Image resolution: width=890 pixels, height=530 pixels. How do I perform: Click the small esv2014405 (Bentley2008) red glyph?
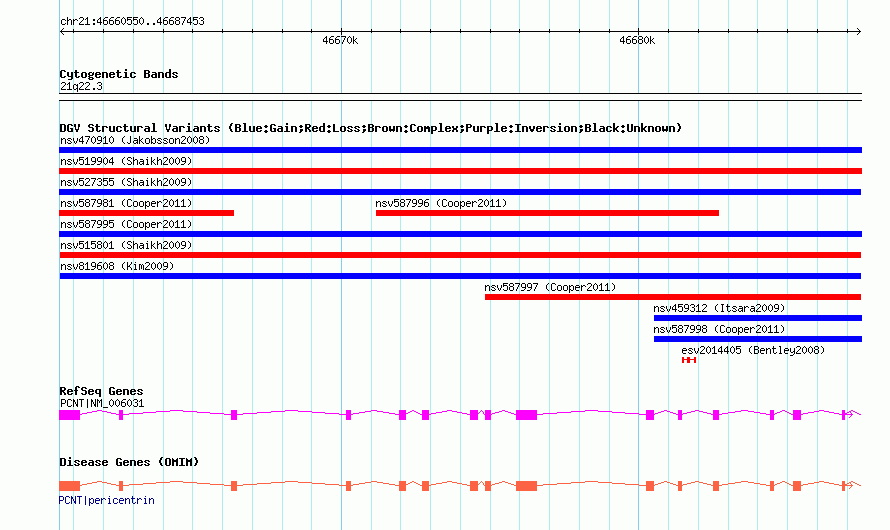click(689, 360)
